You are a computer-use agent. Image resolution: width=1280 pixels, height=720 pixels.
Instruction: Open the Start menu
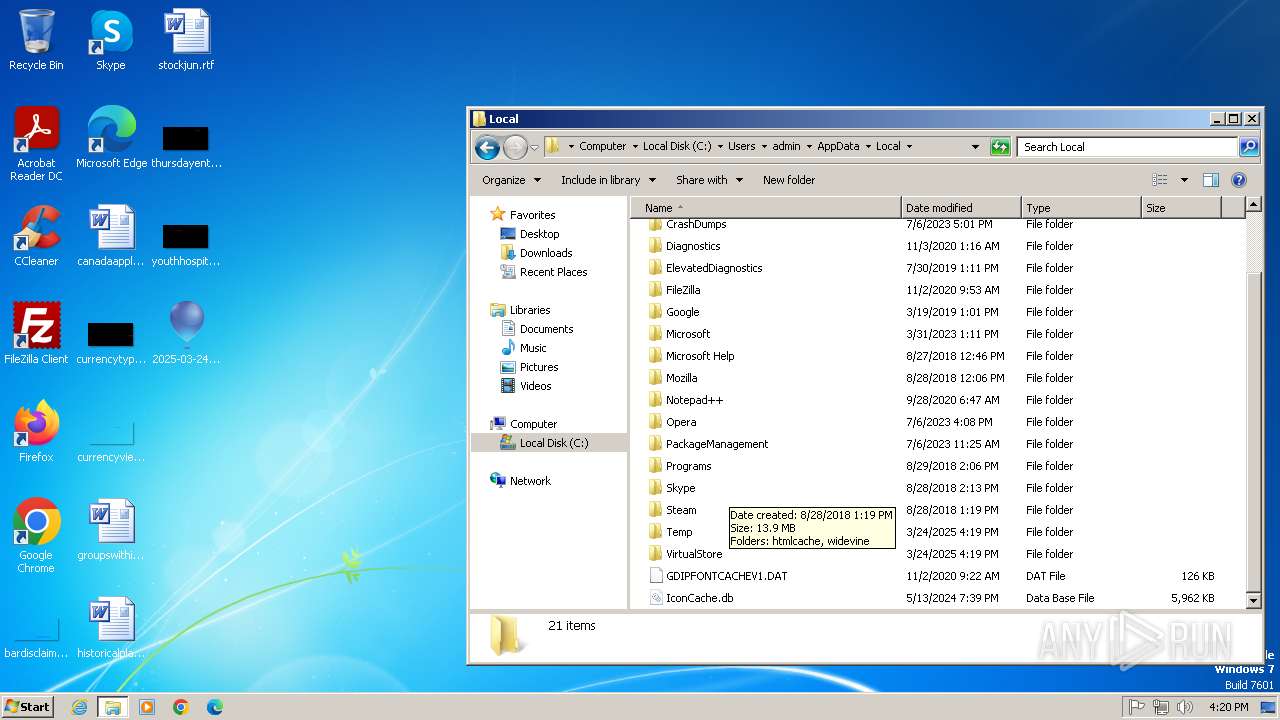[x=27, y=707]
